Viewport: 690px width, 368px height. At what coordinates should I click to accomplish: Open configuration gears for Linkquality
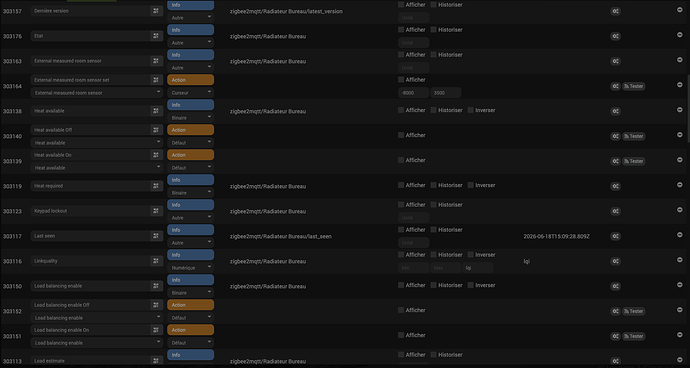[x=616, y=261]
